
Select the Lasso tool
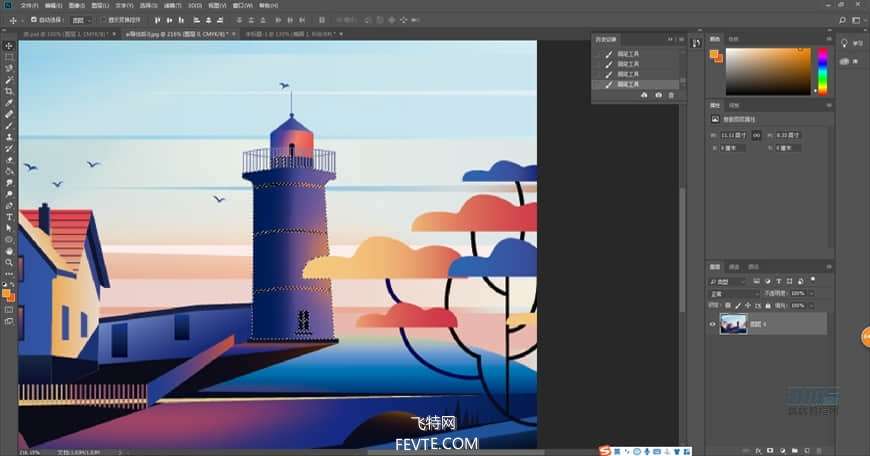pos(9,68)
